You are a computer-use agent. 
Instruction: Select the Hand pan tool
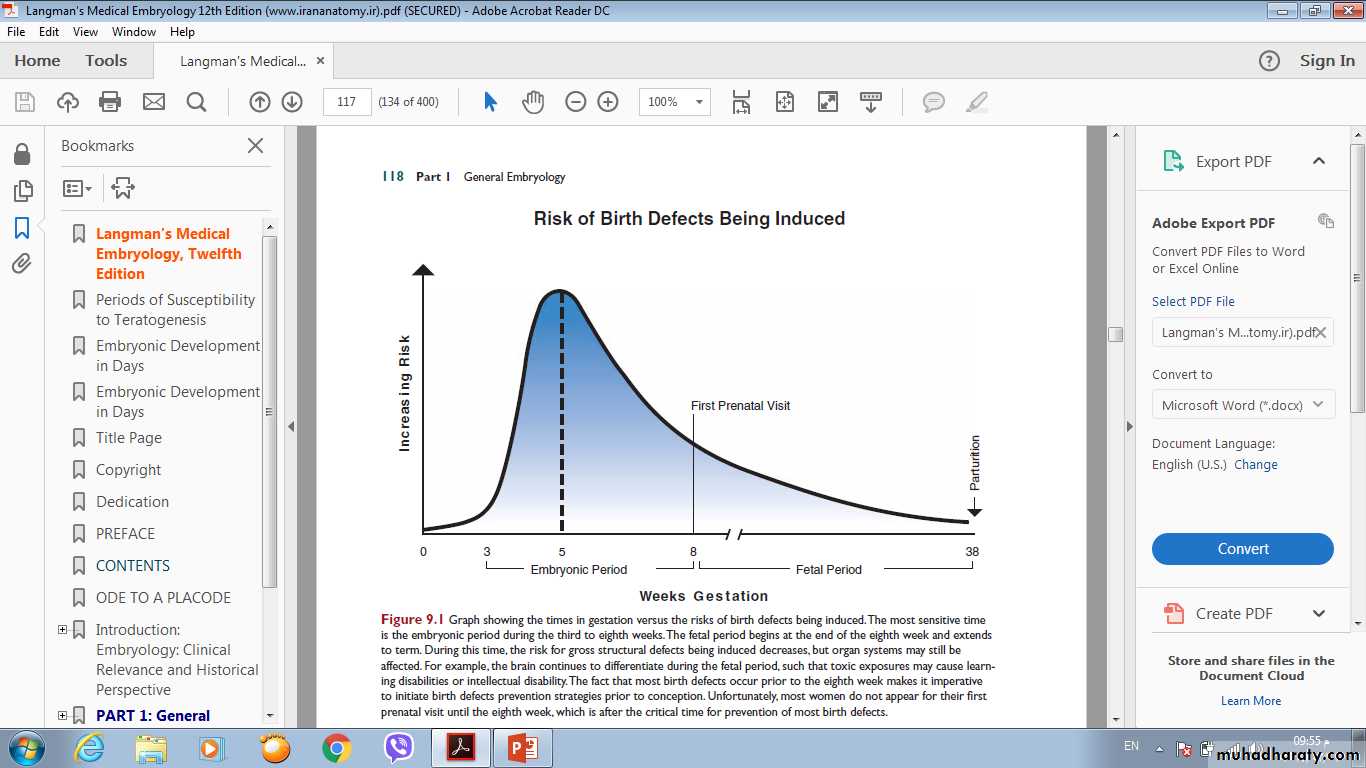click(533, 102)
